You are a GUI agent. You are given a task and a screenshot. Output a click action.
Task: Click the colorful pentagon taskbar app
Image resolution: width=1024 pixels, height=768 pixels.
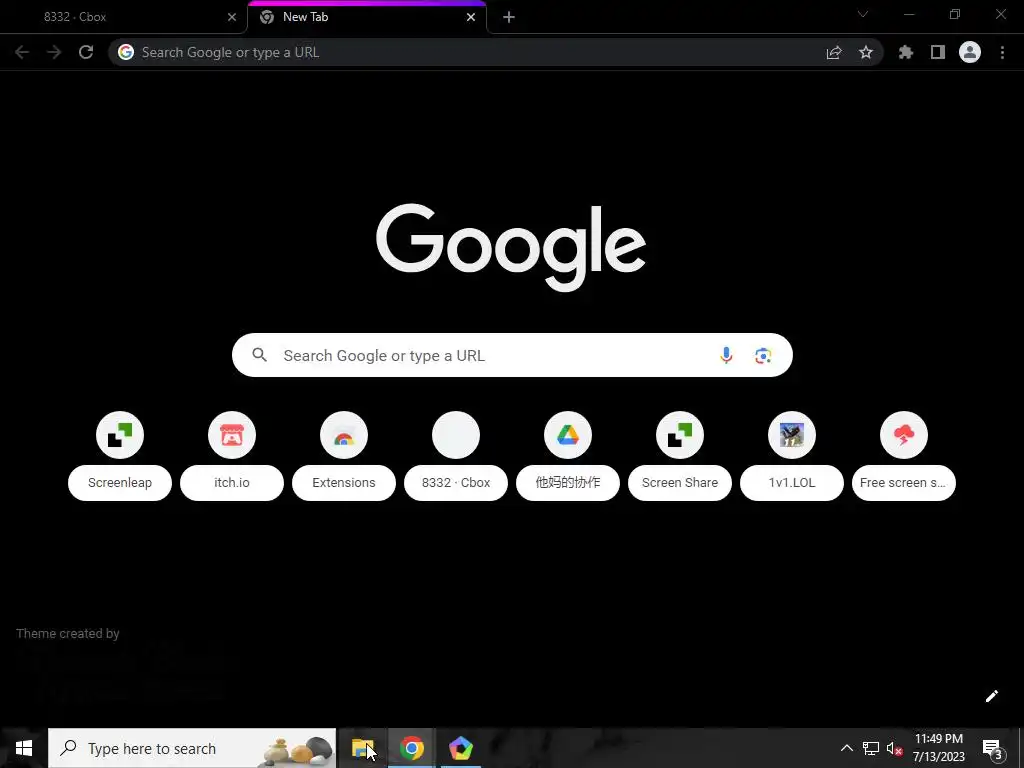(460, 748)
